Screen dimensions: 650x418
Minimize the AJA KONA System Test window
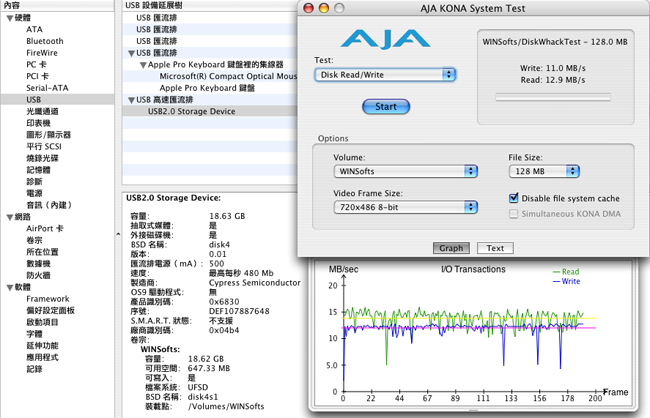coord(324,8)
